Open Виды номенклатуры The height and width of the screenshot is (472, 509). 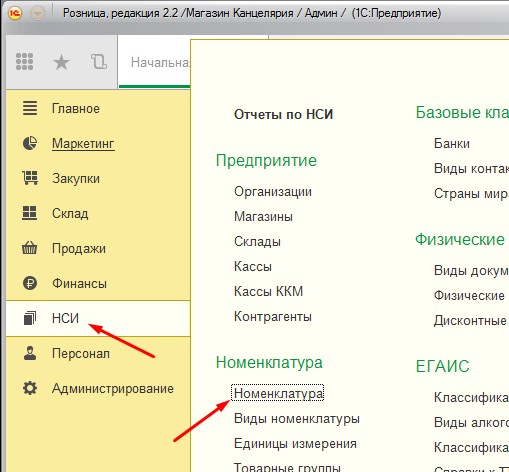tap(297, 419)
